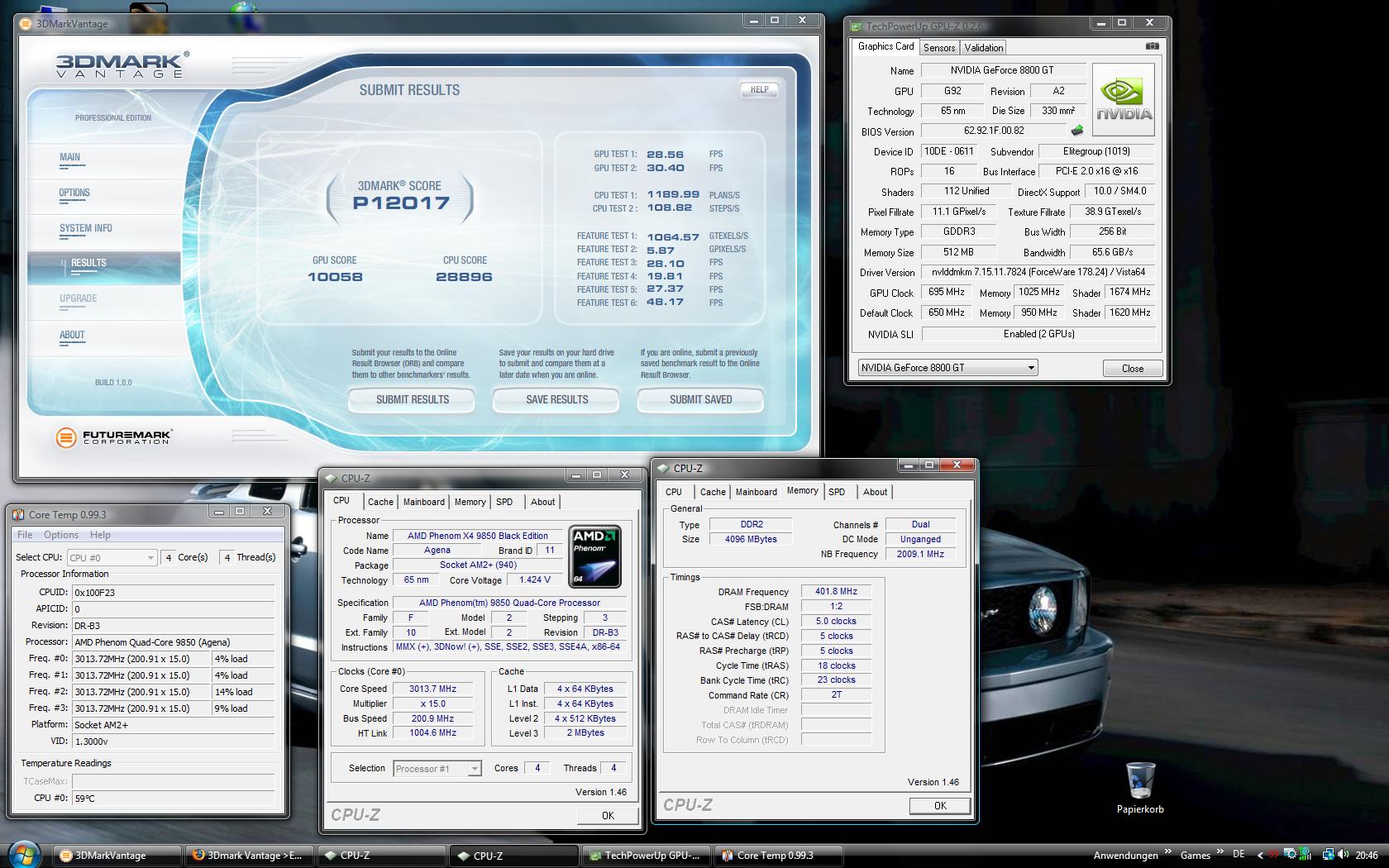Open Processor #1 selection dropdown
Viewport: 1389px width, 868px height.
point(437,769)
